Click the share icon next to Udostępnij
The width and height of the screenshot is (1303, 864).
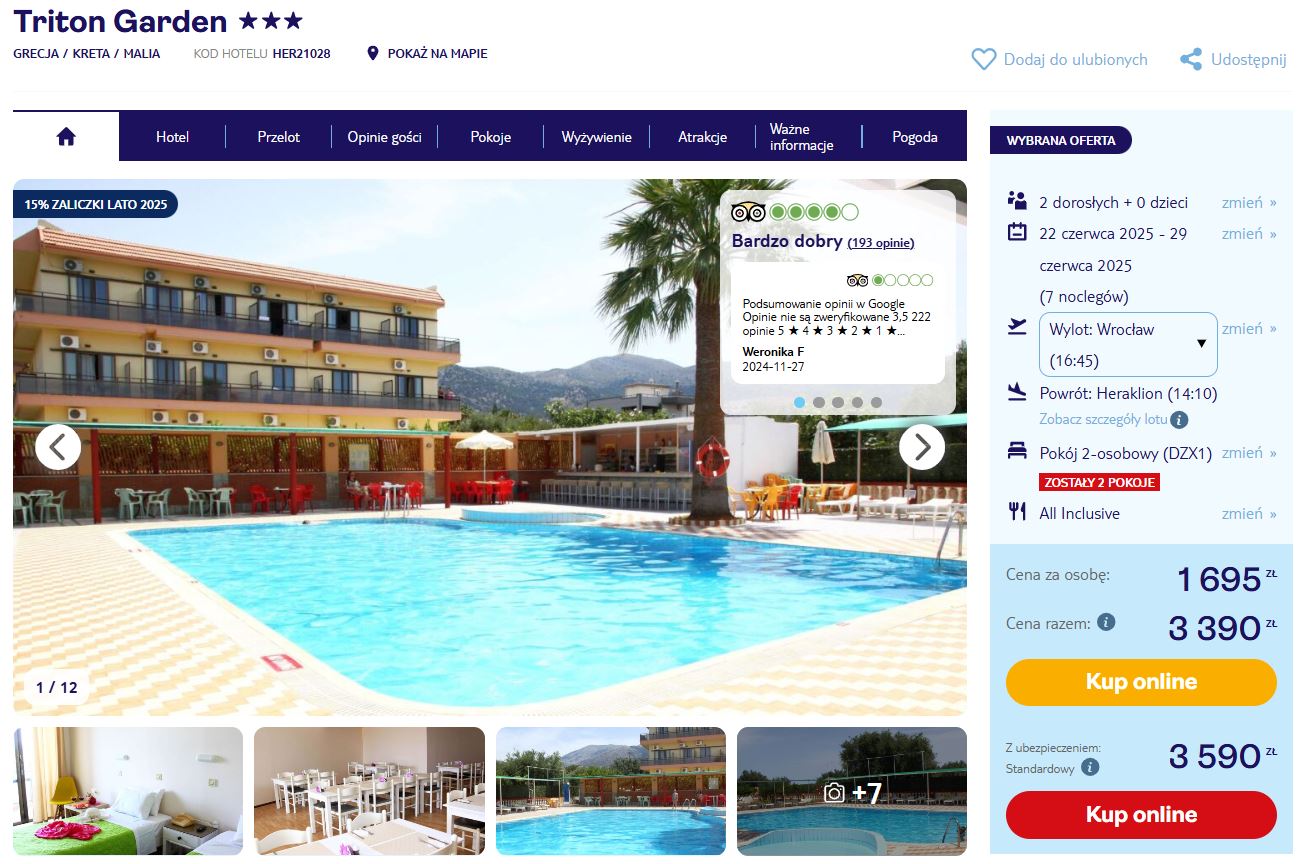pos(1190,60)
